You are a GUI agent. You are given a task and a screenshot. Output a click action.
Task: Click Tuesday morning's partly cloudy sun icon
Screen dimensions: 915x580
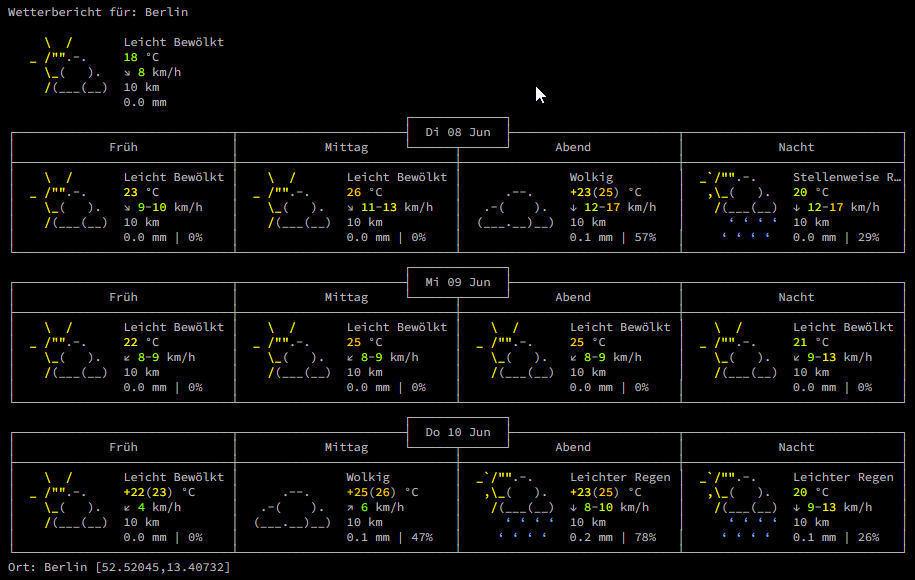(x=69, y=201)
